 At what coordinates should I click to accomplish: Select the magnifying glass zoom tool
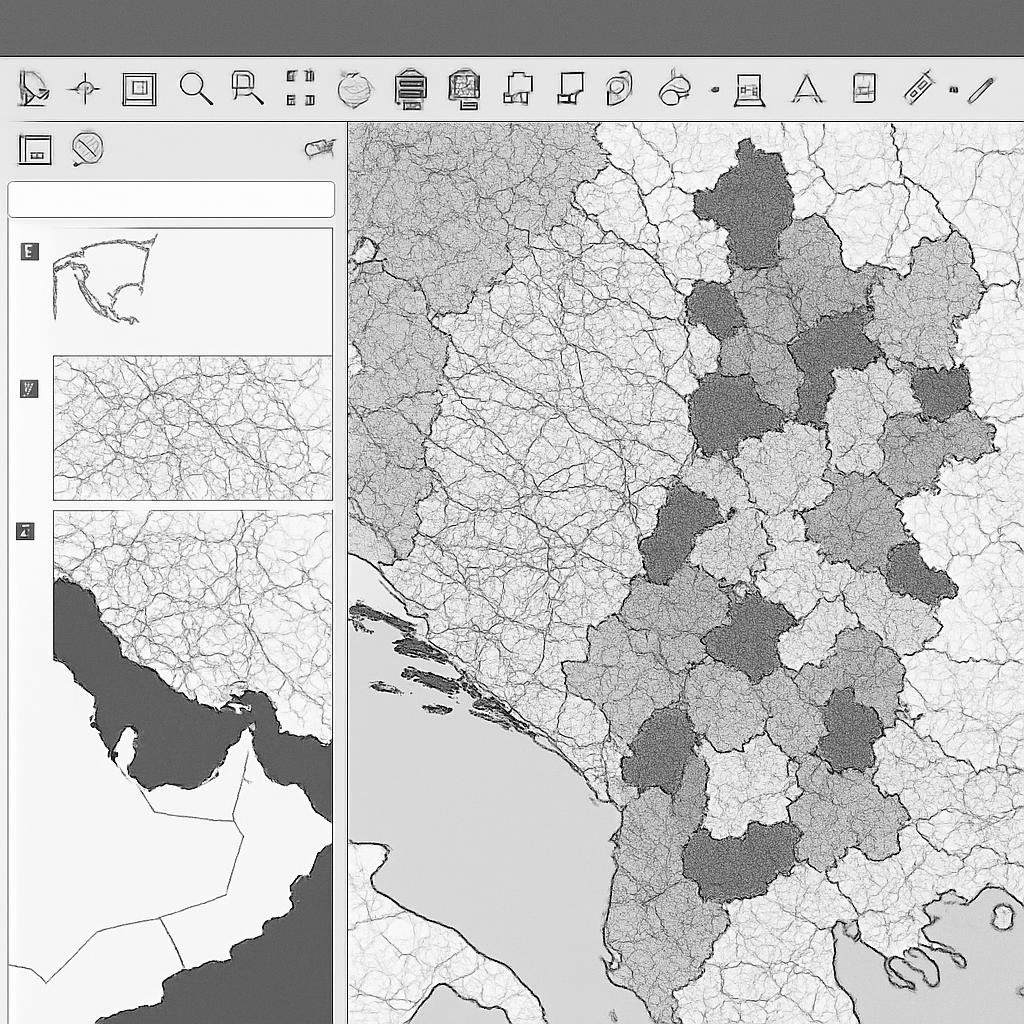pos(196,89)
